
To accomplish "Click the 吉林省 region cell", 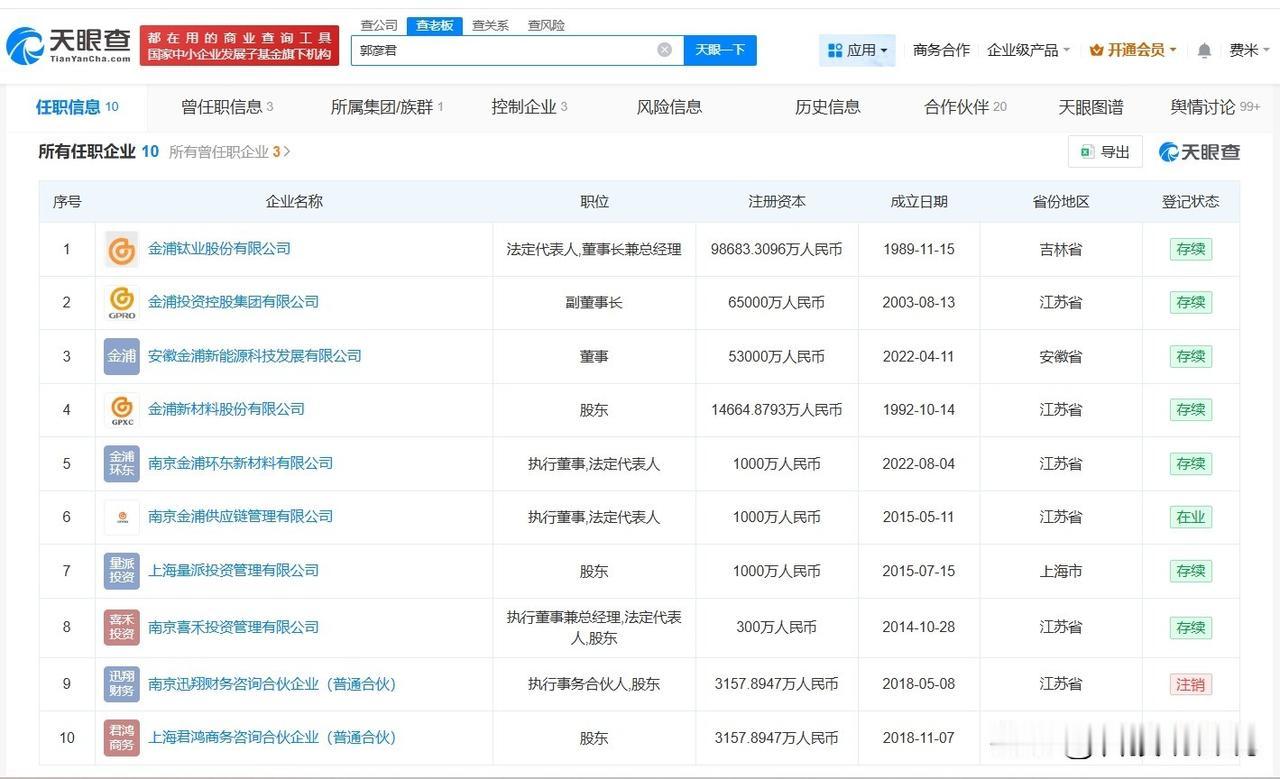I will [x=1061, y=249].
